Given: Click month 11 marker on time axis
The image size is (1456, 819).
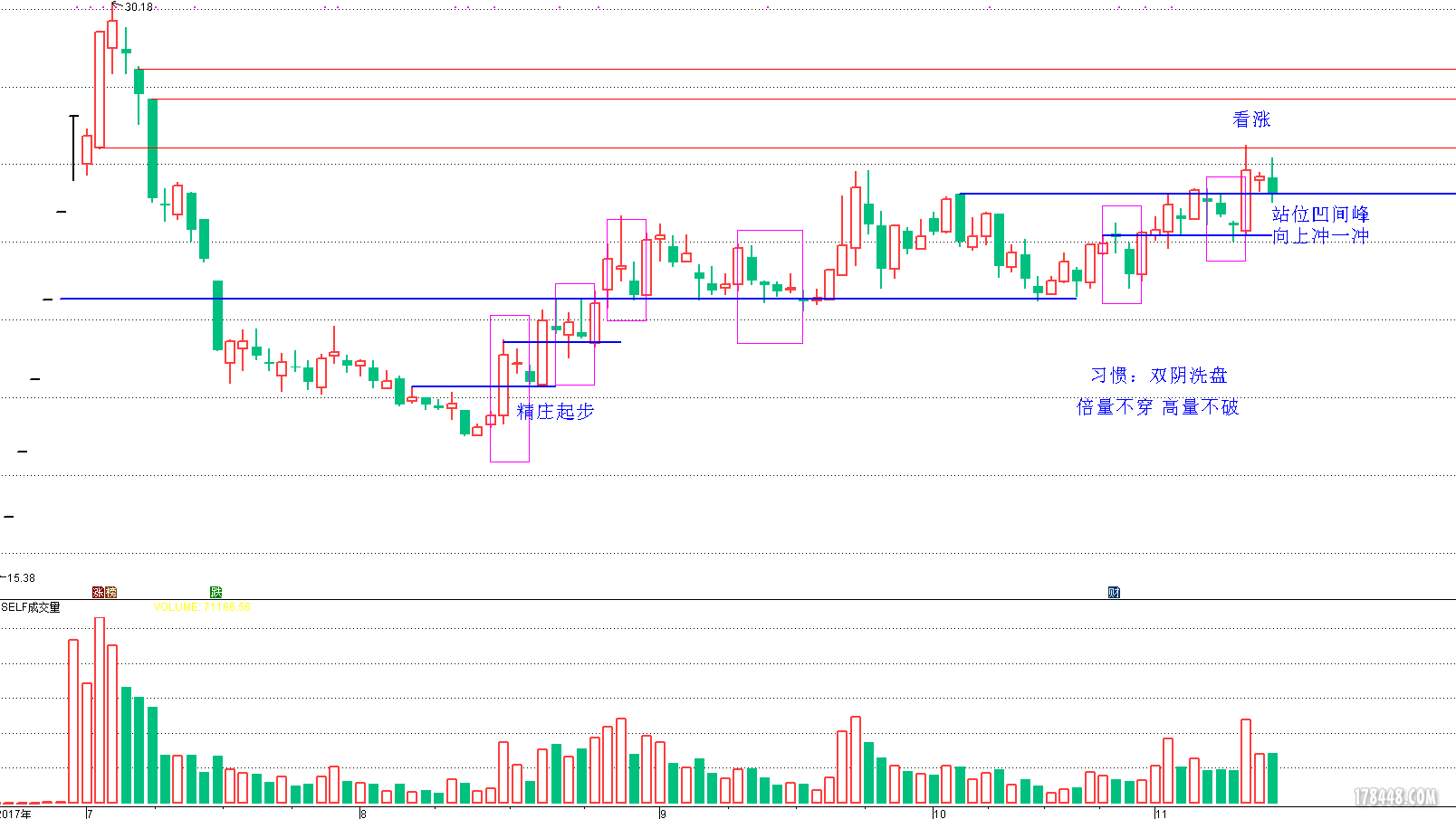Looking at the screenshot, I should coord(1161,814).
